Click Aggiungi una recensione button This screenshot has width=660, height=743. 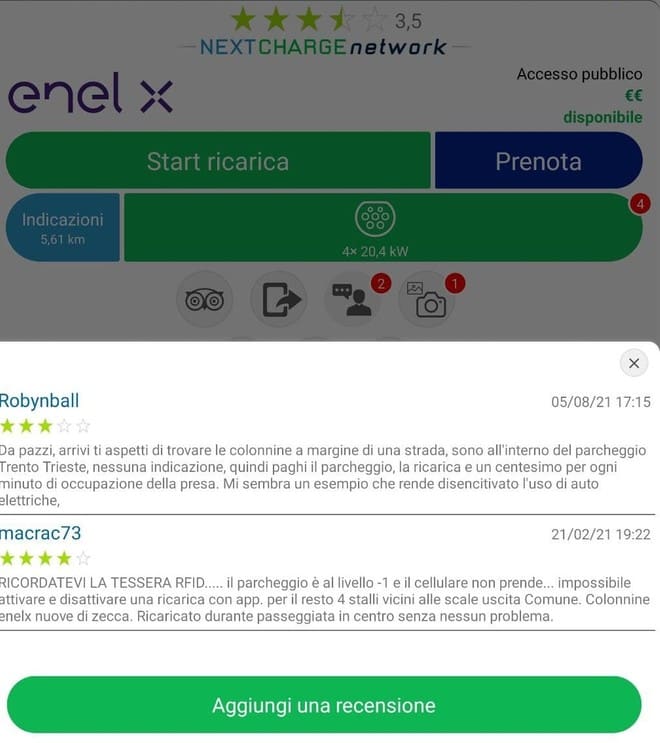click(324, 705)
